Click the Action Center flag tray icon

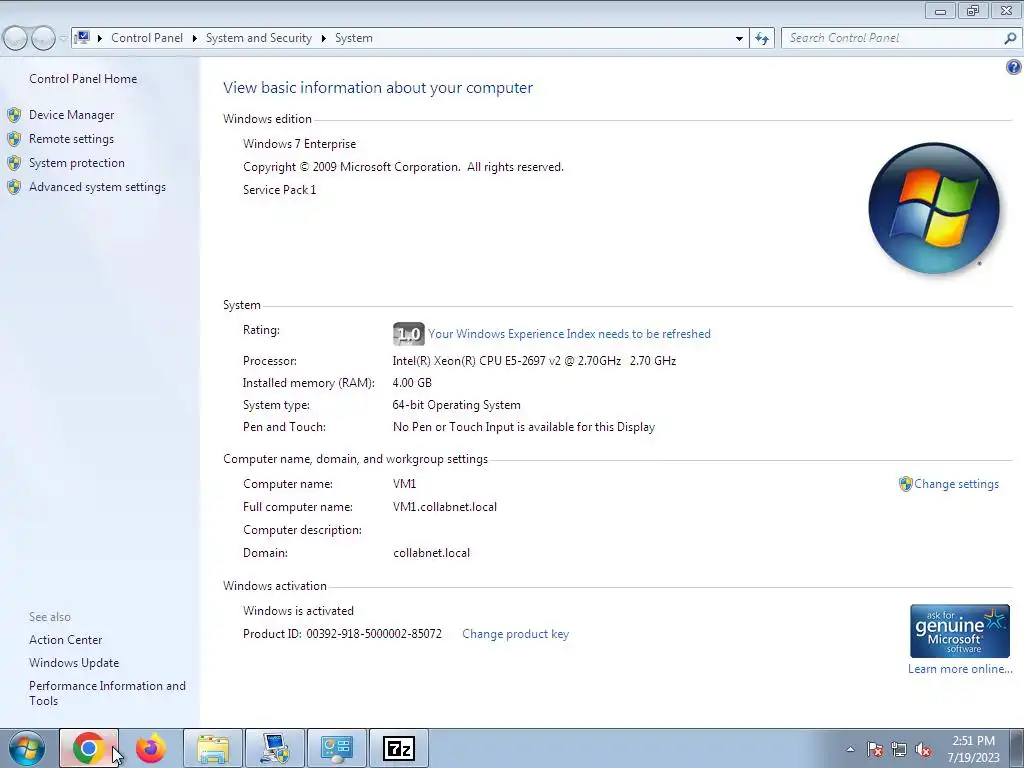pyautogui.click(x=875, y=749)
